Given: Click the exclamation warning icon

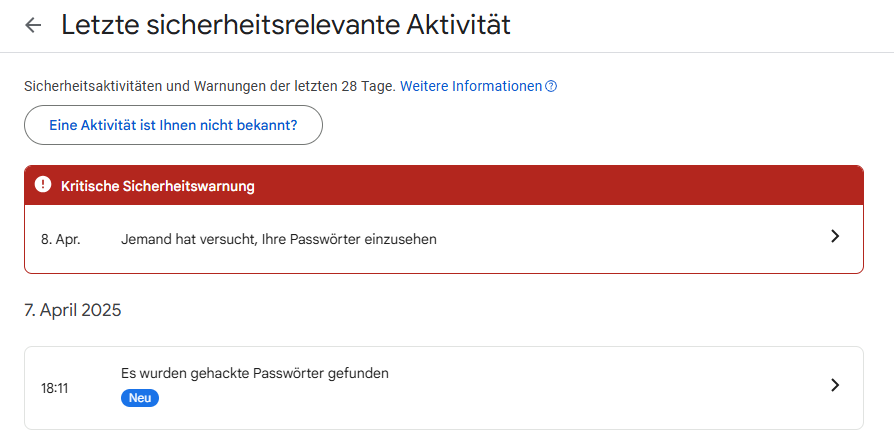Looking at the screenshot, I should [42, 185].
